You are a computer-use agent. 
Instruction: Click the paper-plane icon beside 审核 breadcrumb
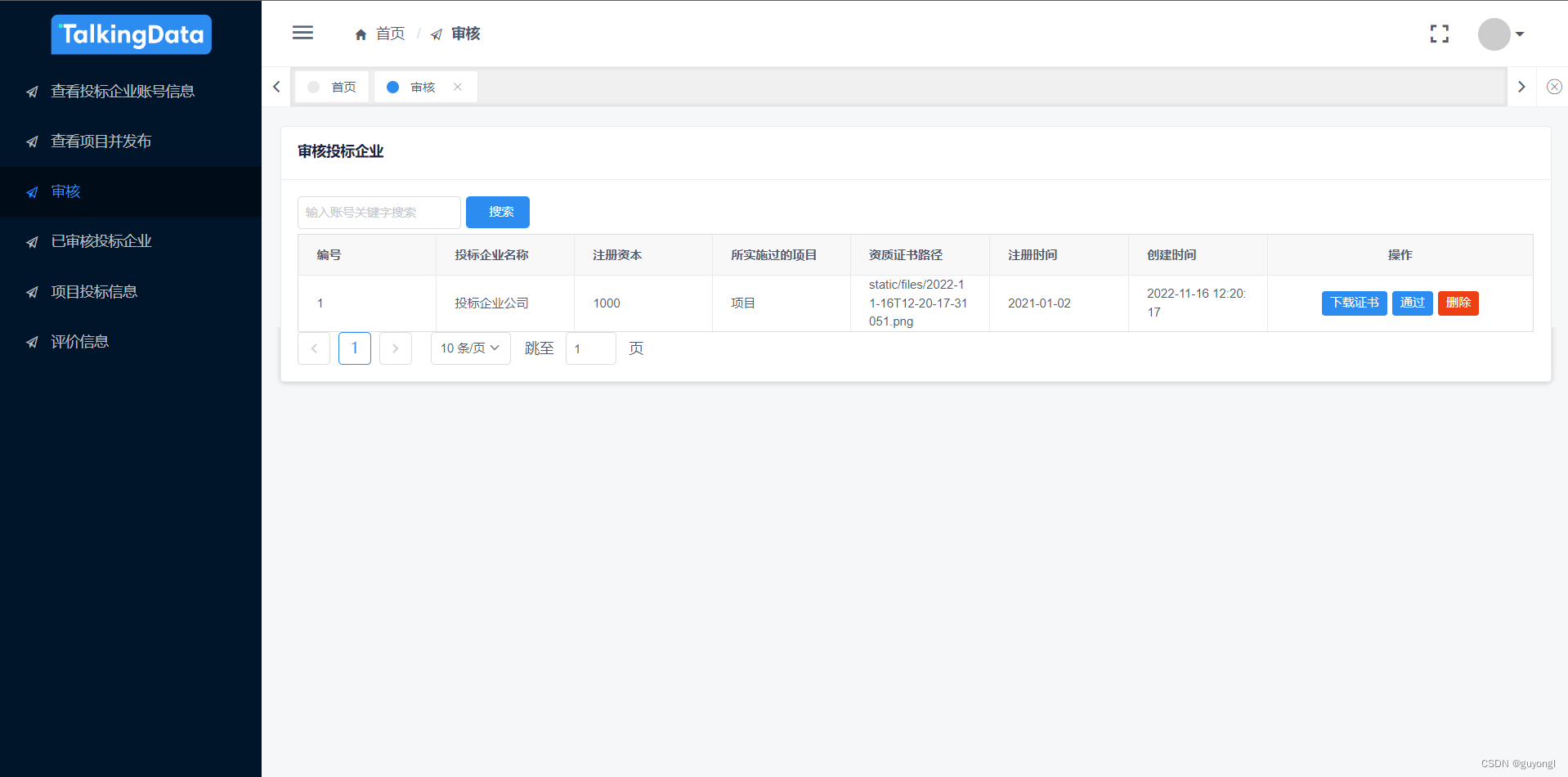tap(434, 34)
